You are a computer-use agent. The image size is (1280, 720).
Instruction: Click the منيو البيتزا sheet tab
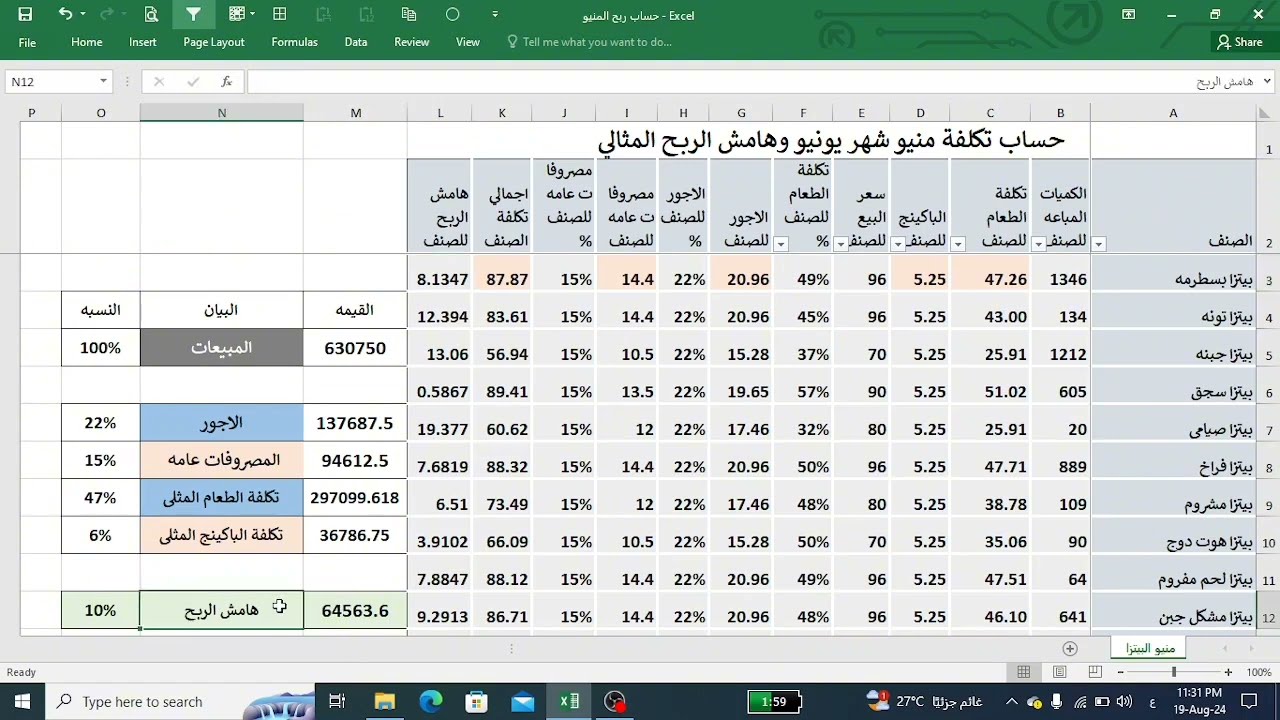click(x=1150, y=648)
